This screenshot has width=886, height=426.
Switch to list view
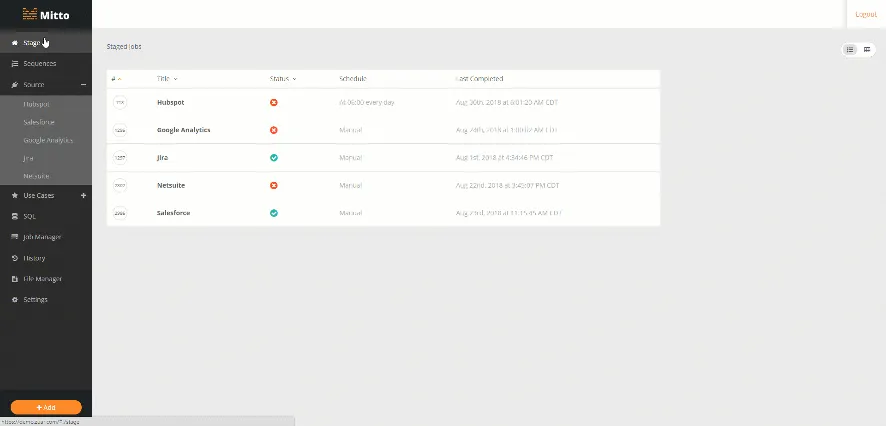tap(850, 50)
